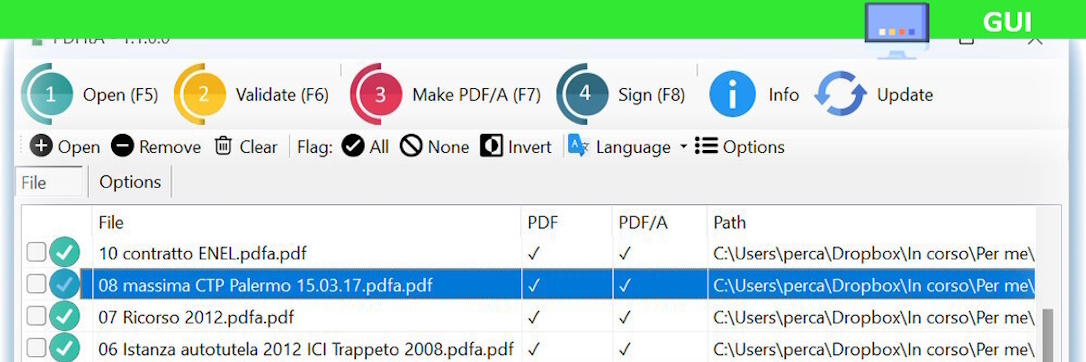Switch to the File tab
1086x362 pixels.
pyautogui.click(x=49, y=182)
